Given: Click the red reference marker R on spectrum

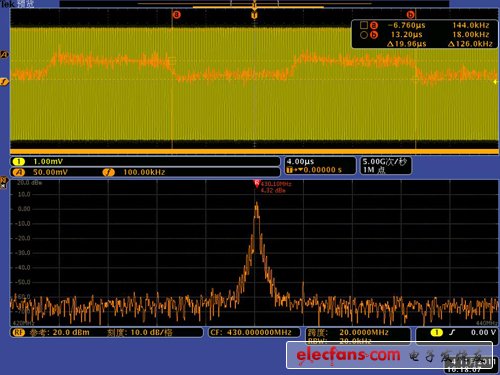Looking at the screenshot, I should click(x=257, y=183).
